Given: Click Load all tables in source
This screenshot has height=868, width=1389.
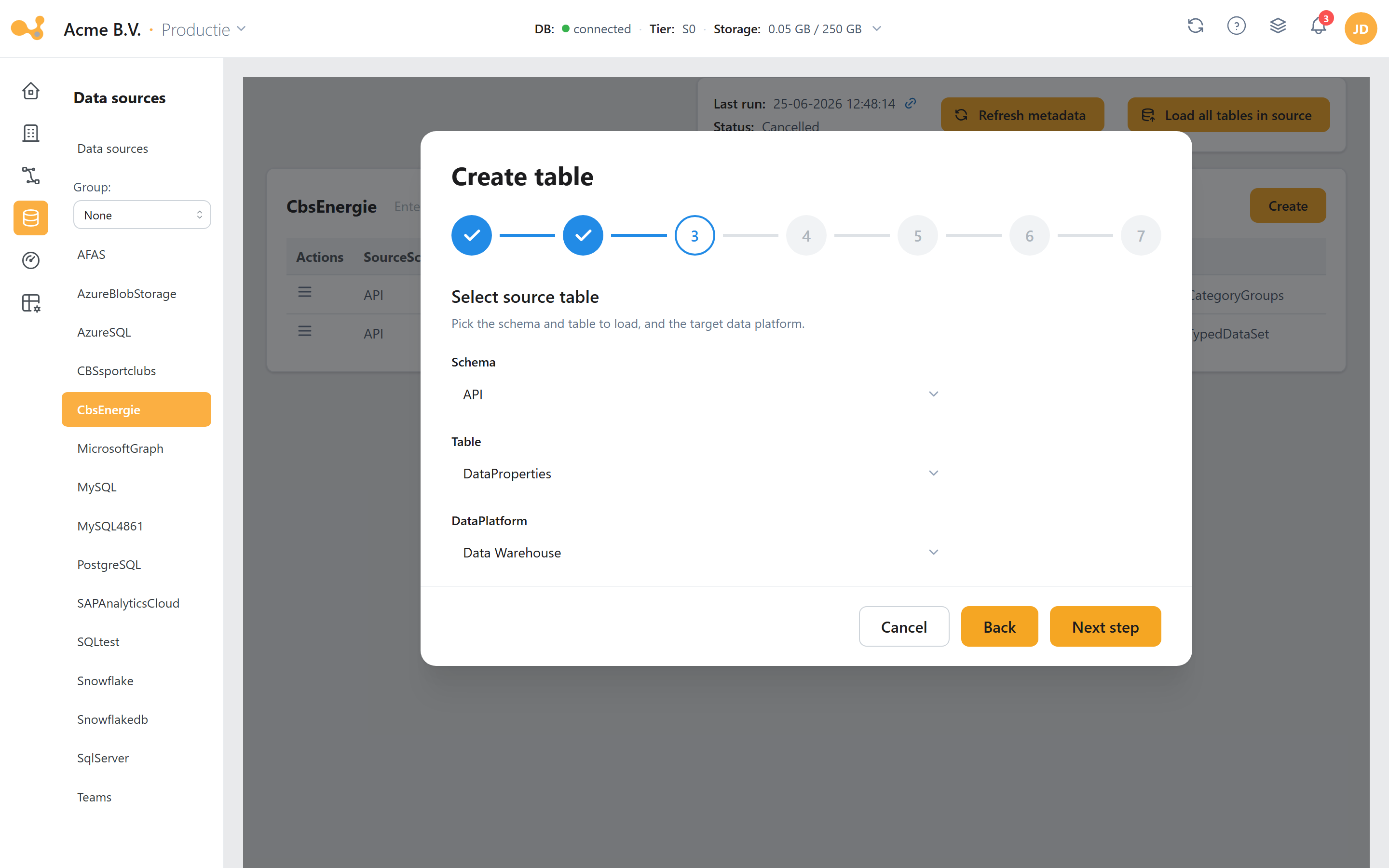Looking at the screenshot, I should 1228,115.
